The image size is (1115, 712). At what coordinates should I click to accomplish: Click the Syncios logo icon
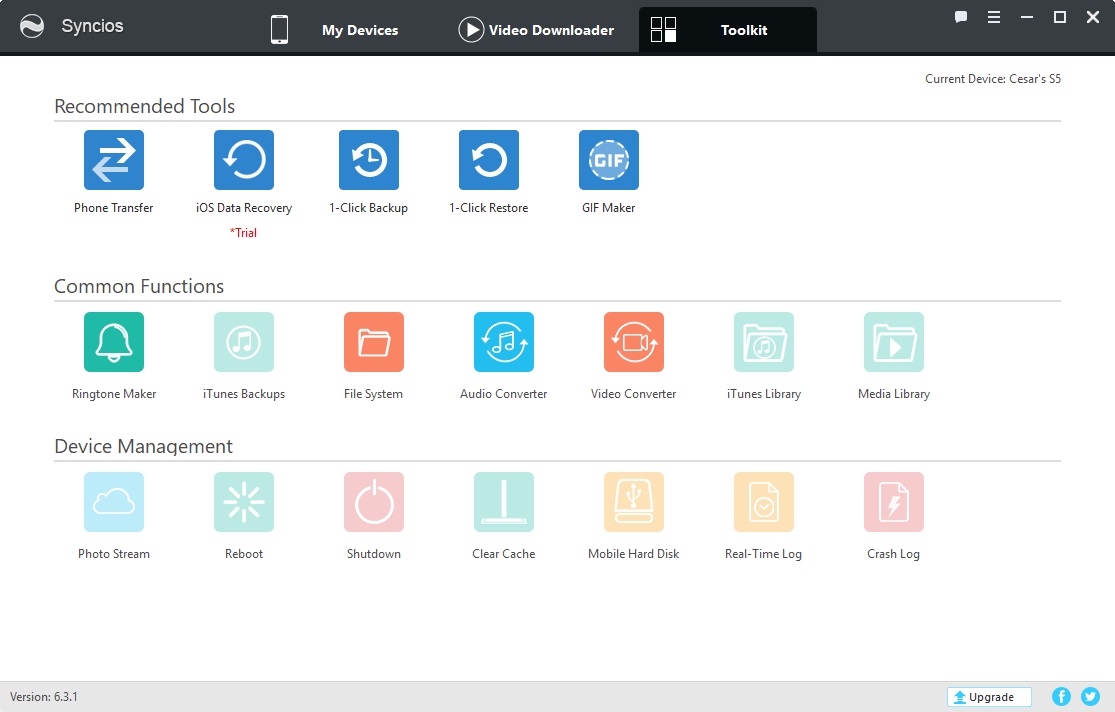32,26
